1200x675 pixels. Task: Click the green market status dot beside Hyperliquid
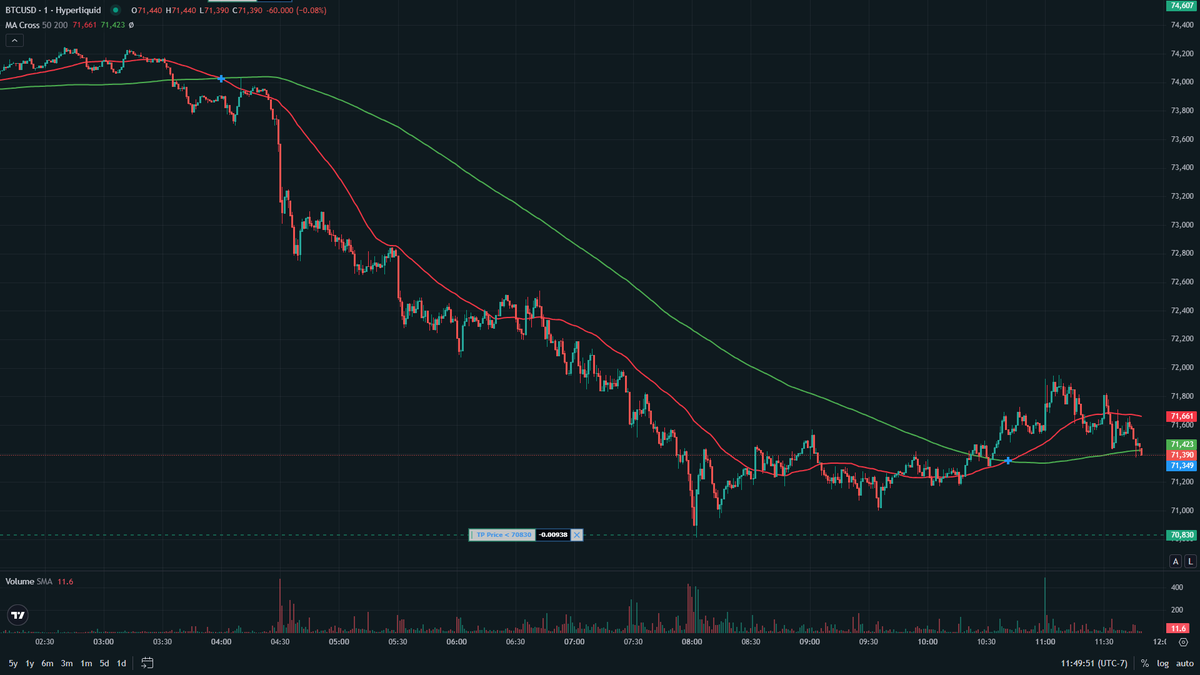(116, 10)
